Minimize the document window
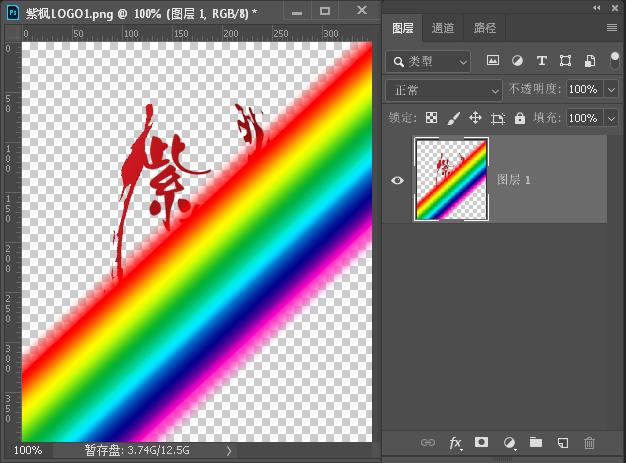The width and height of the screenshot is (626, 463). pos(297,12)
